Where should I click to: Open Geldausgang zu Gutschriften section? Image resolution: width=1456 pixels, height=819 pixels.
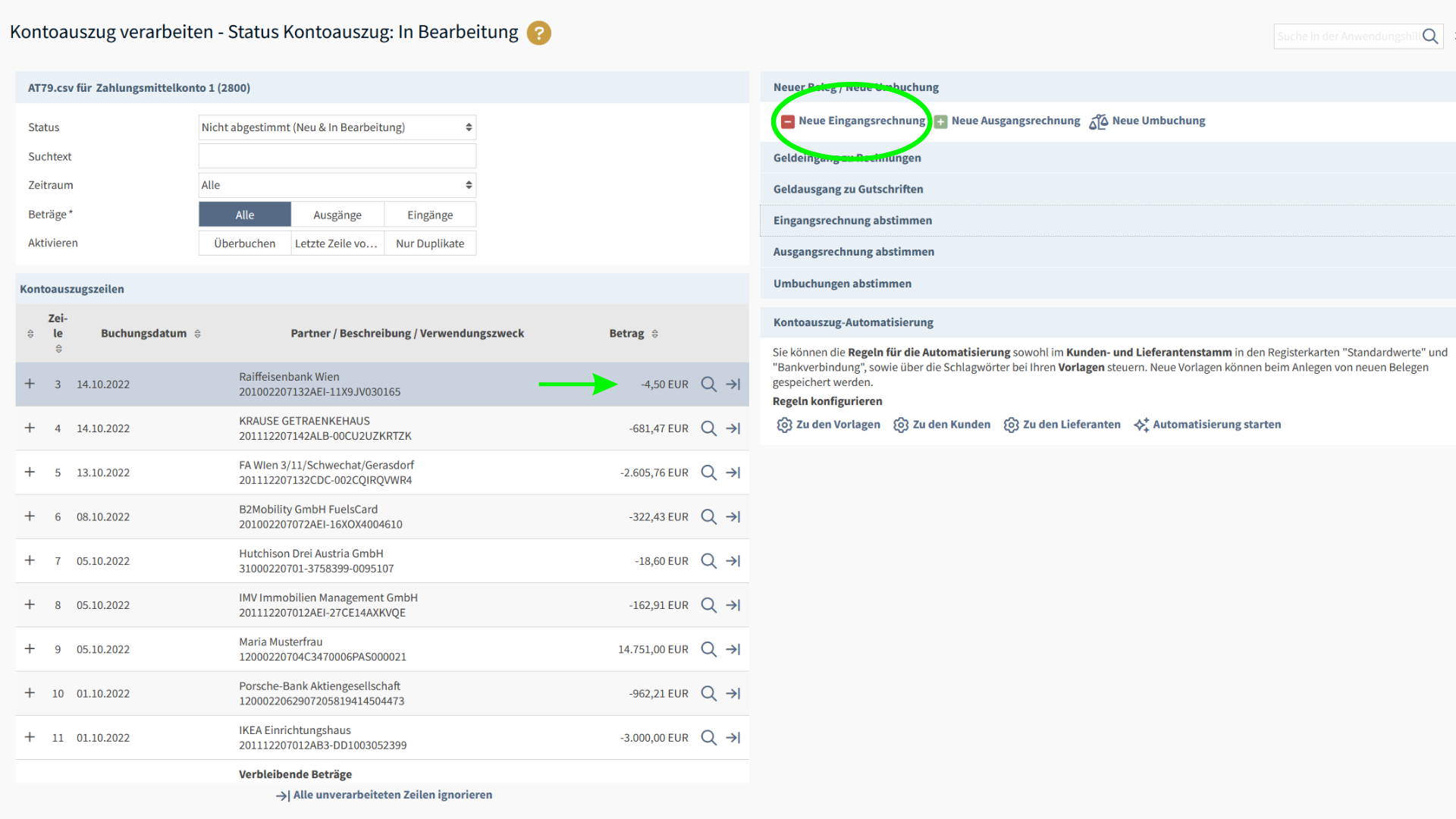(848, 190)
